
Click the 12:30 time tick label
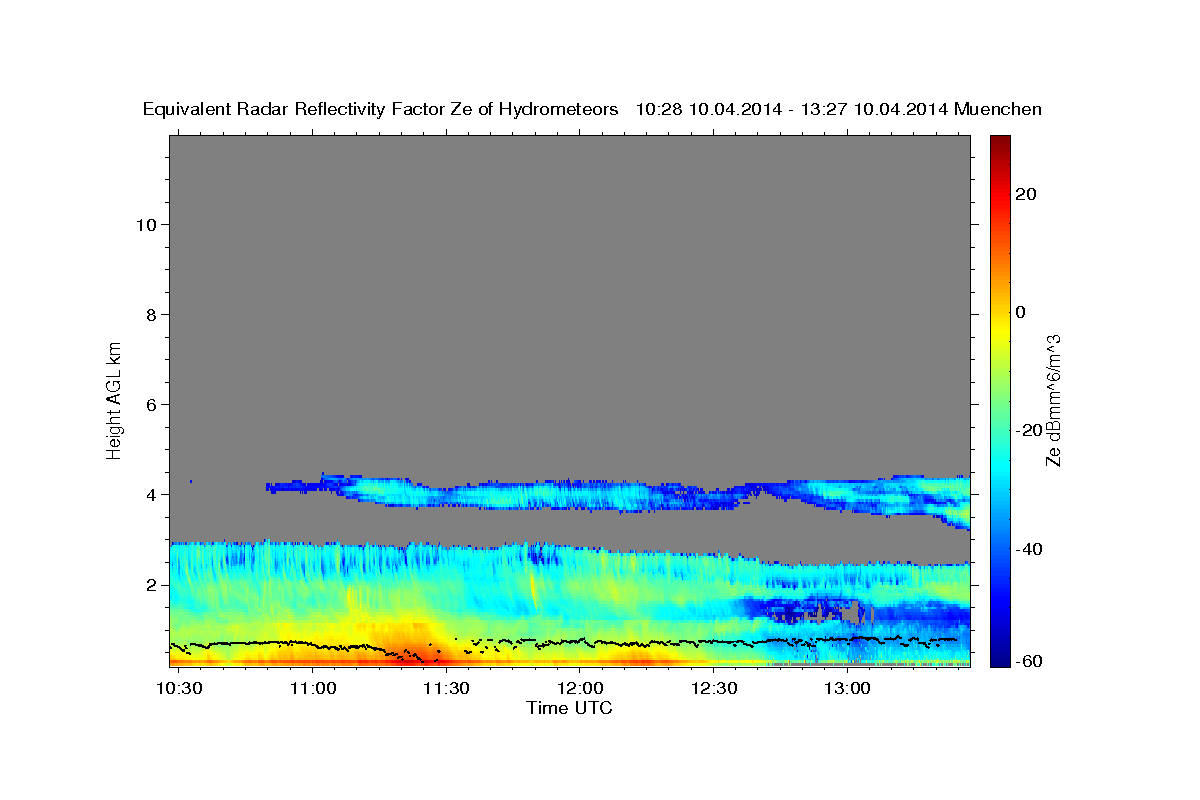(713, 689)
